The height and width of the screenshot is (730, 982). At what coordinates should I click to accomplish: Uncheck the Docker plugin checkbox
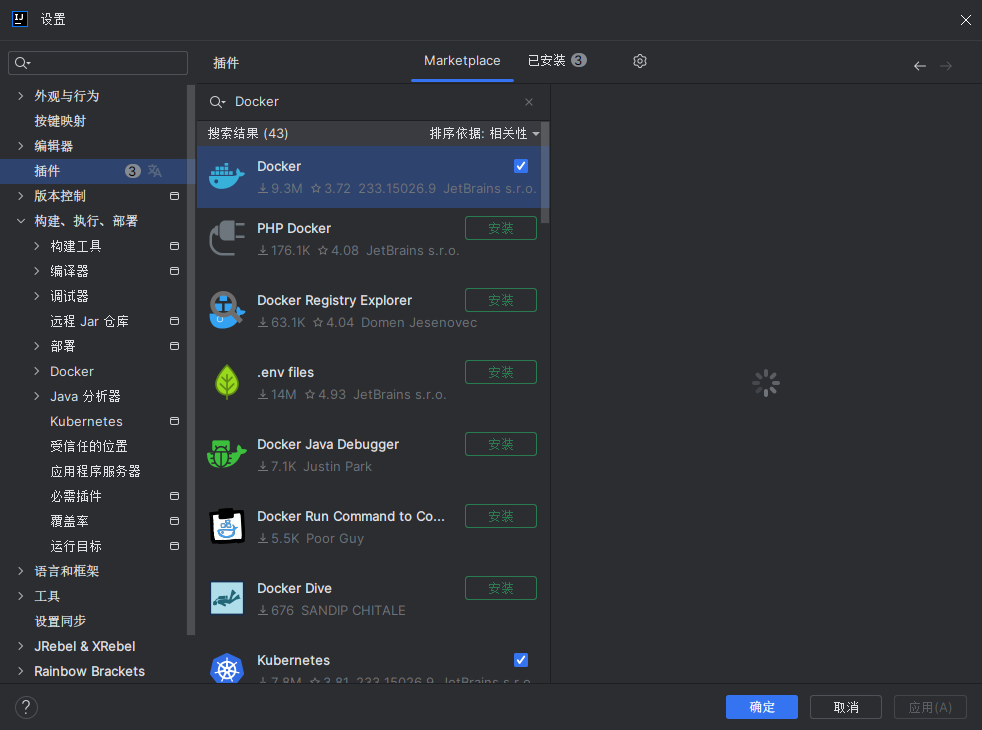coord(521,166)
